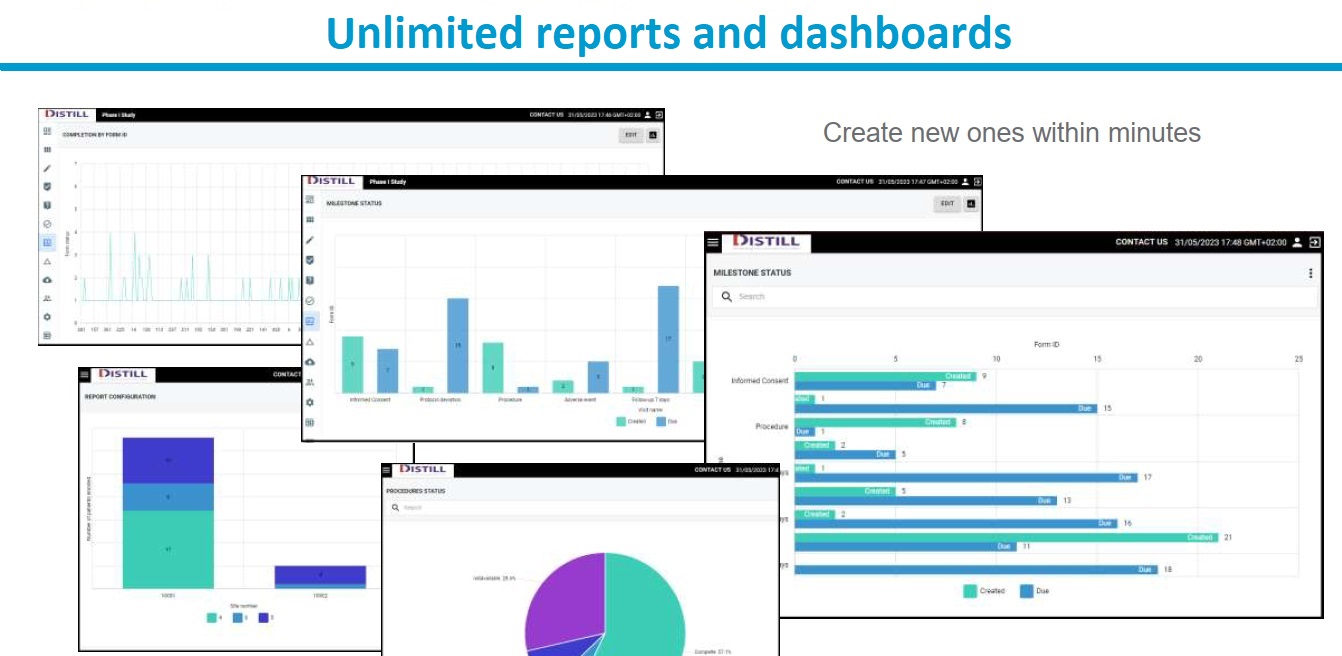Click the triangle icon in the Phase I Milestone Status sidebar
Image resolution: width=1342 pixels, height=656 pixels.
tap(310, 342)
